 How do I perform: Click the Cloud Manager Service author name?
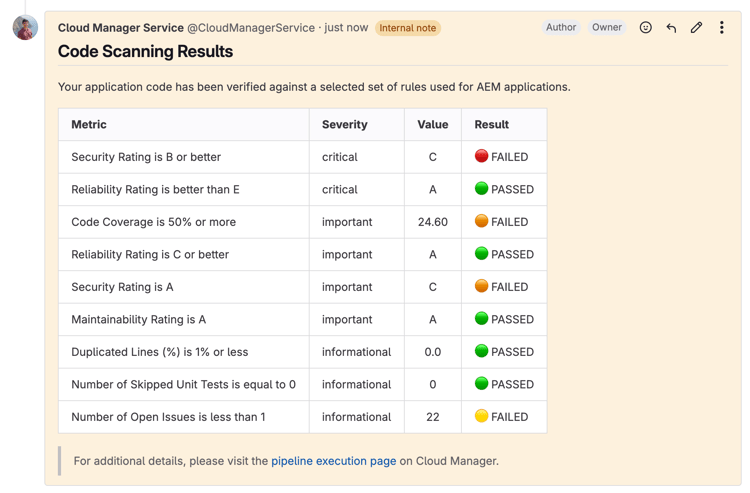tap(121, 28)
